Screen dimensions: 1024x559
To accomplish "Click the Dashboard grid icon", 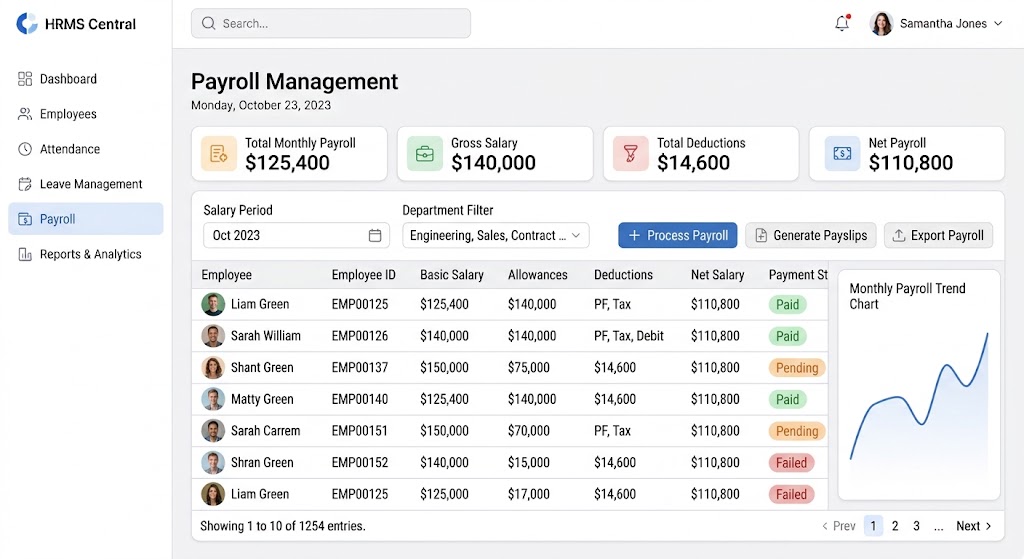I will click(25, 79).
